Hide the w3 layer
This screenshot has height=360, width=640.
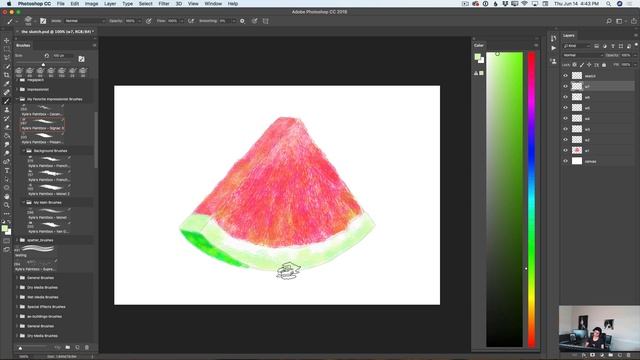pos(565,129)
